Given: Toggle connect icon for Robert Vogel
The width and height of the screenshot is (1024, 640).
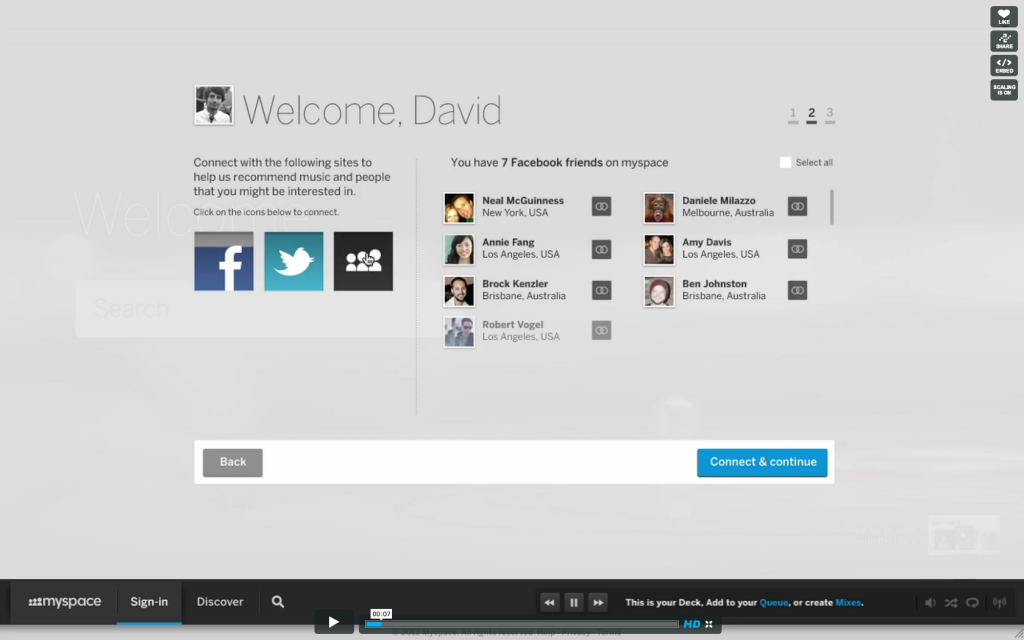Looking at the screenshot, I should (x=601, y=330).
